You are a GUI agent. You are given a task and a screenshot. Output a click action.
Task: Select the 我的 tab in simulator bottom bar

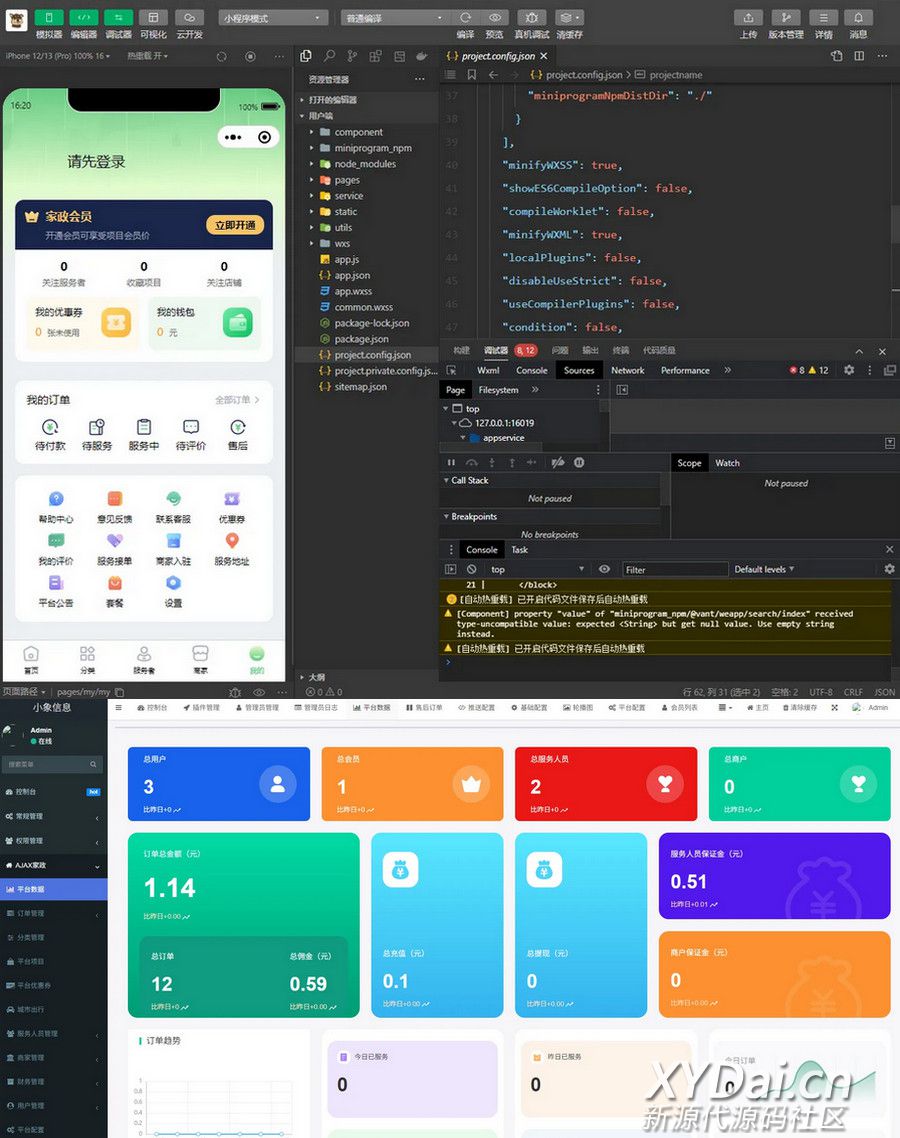click(257, 658)
